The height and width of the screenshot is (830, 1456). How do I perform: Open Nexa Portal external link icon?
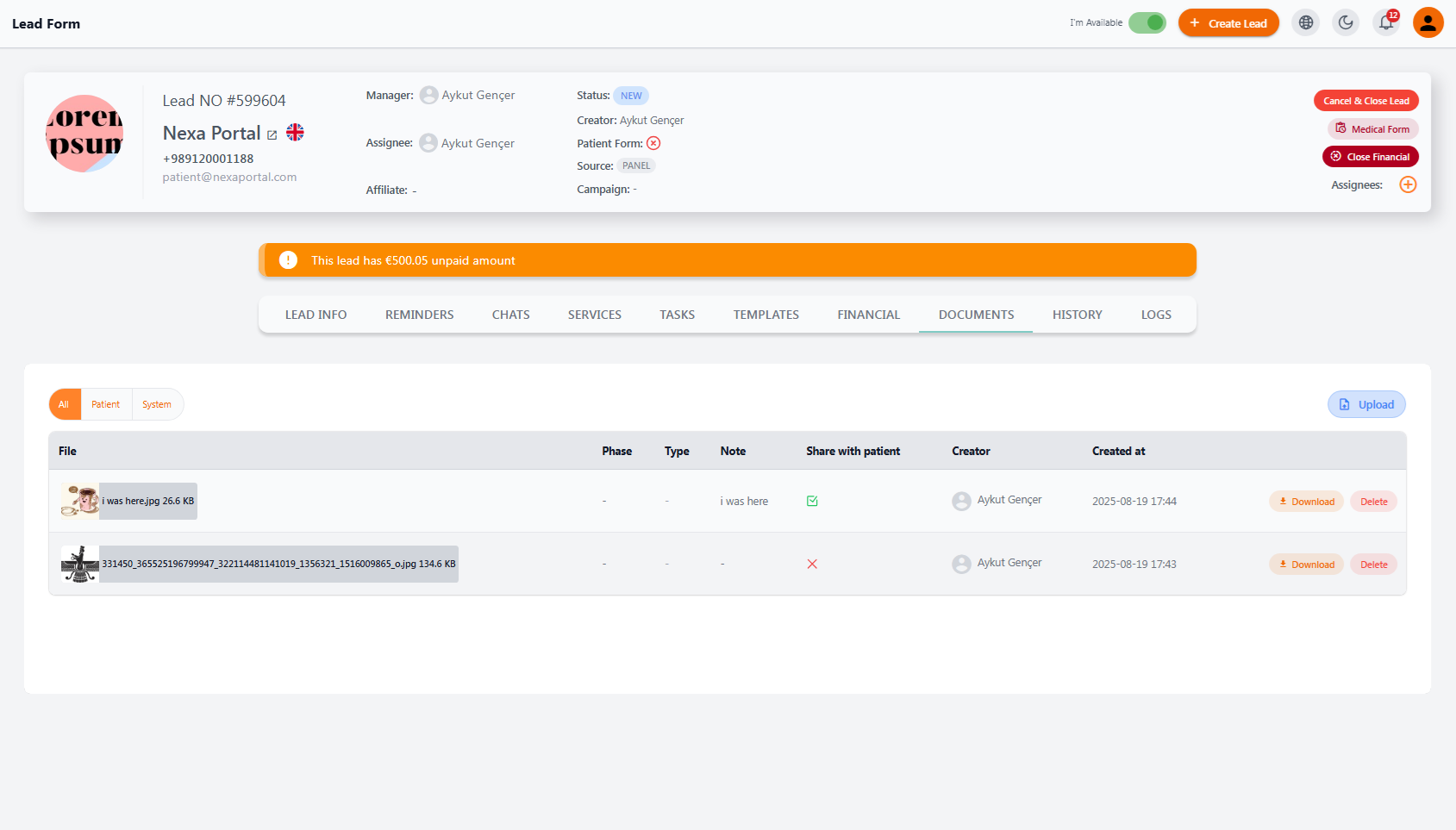point(272,135)
